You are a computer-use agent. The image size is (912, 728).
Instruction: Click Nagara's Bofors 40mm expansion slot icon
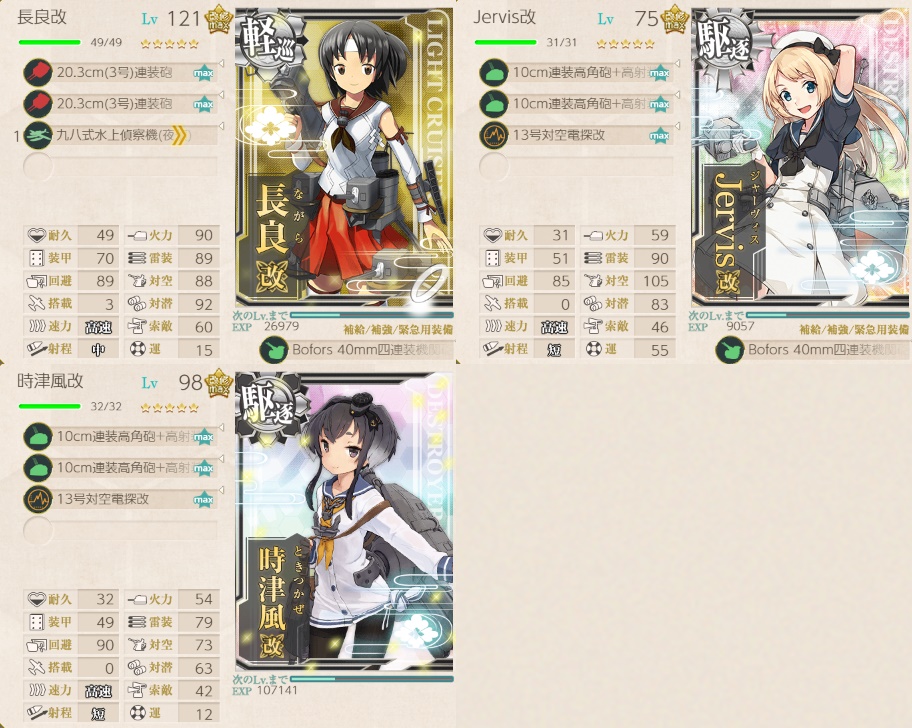273,350
